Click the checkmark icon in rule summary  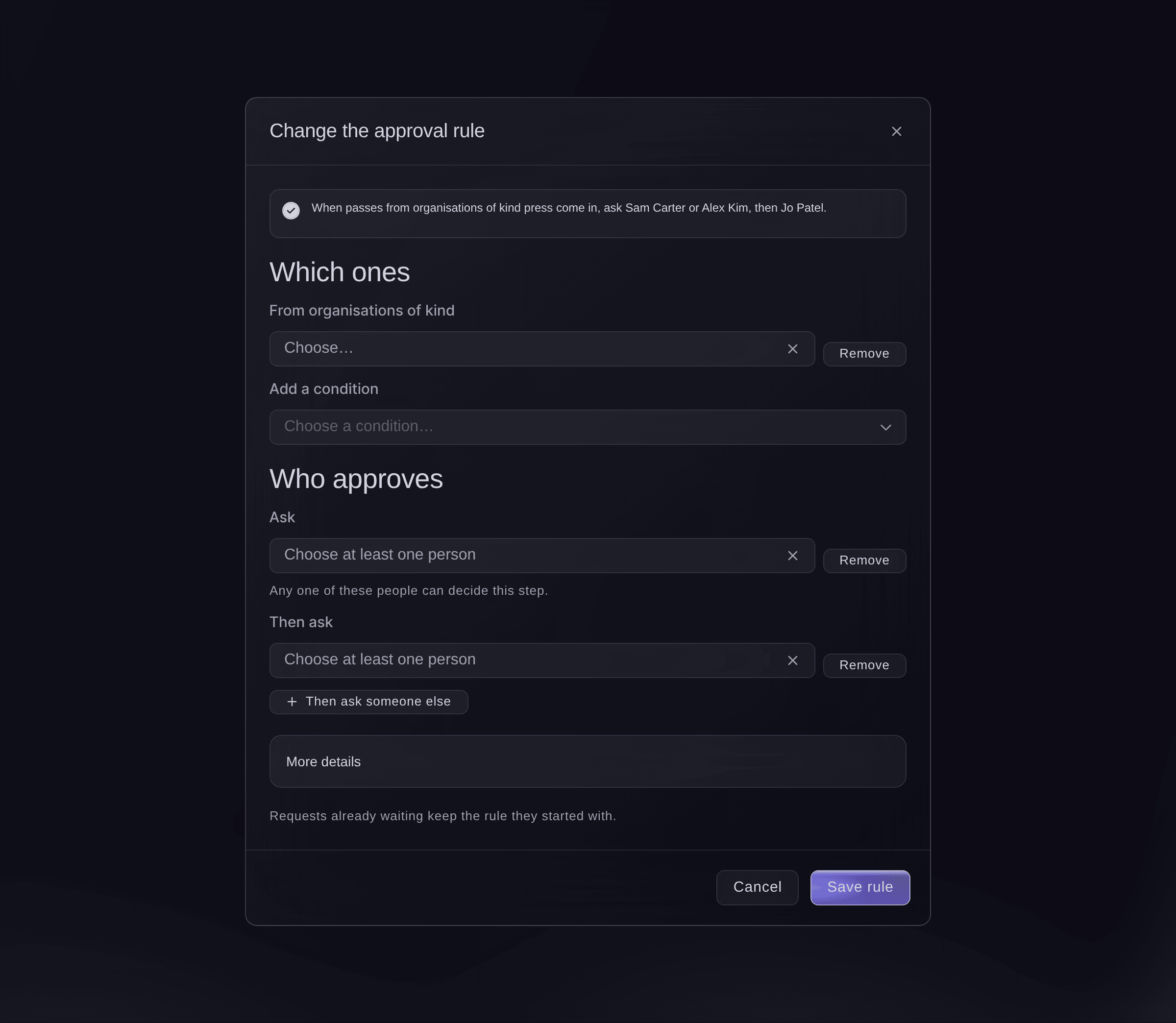pyautogui.click(x=291, y=210)
